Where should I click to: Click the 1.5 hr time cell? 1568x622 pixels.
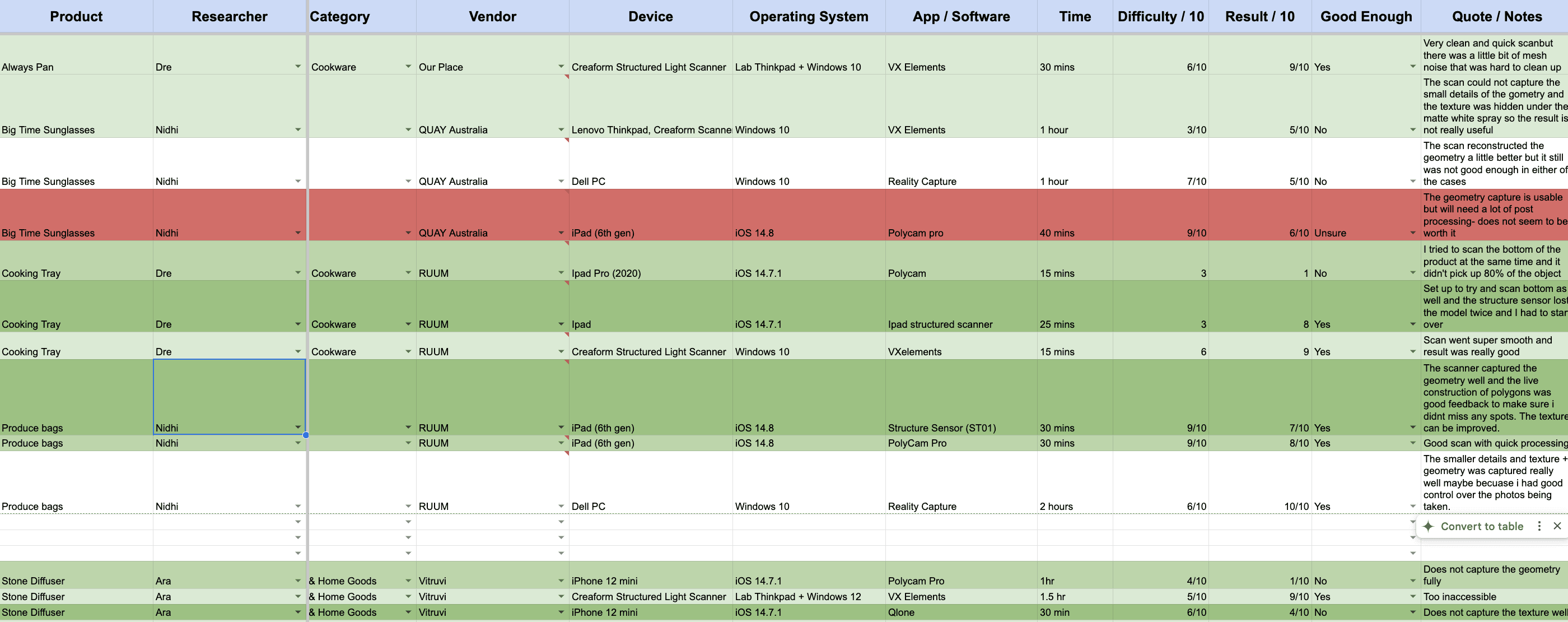coord(1075,596)
